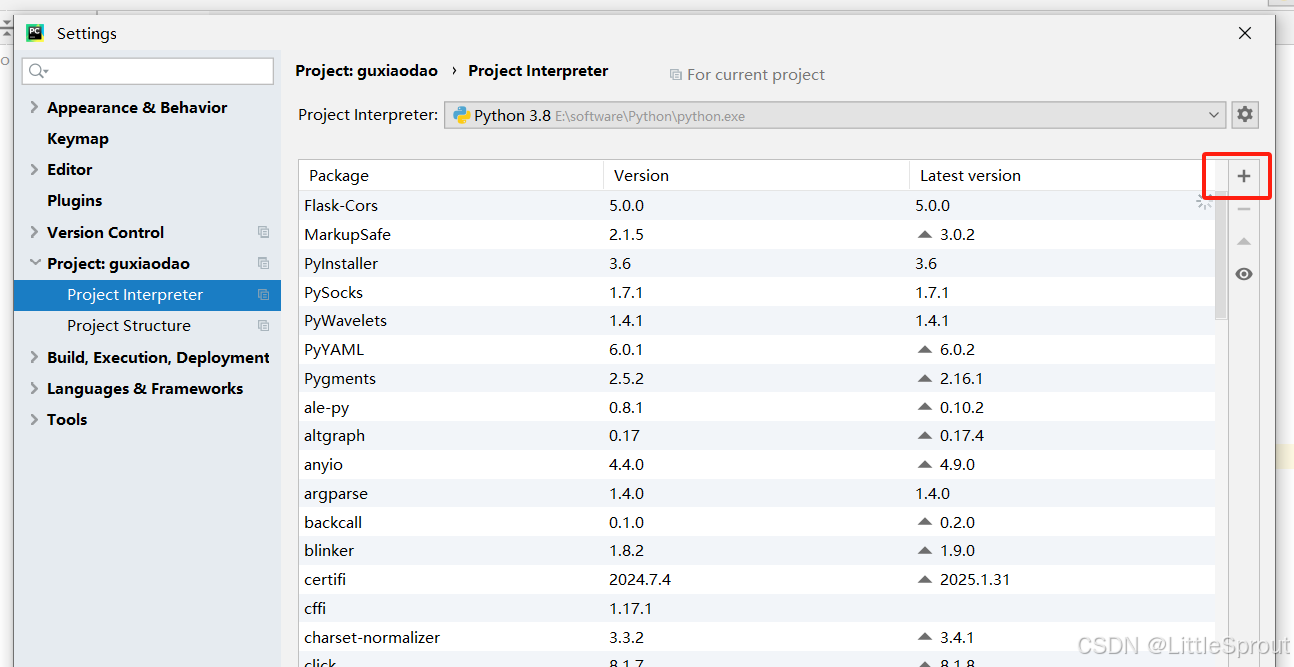1294x667 pixels.
Task: Expand Appearance & Behavior section
Action: coord(34,108)
